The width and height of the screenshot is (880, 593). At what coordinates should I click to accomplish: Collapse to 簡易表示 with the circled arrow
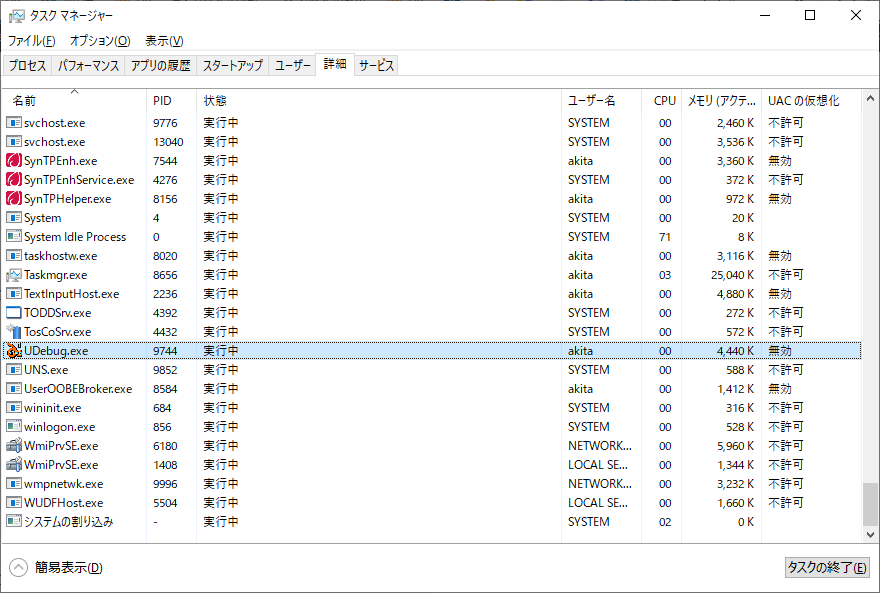pyautogui.click(x=18, y=568)
